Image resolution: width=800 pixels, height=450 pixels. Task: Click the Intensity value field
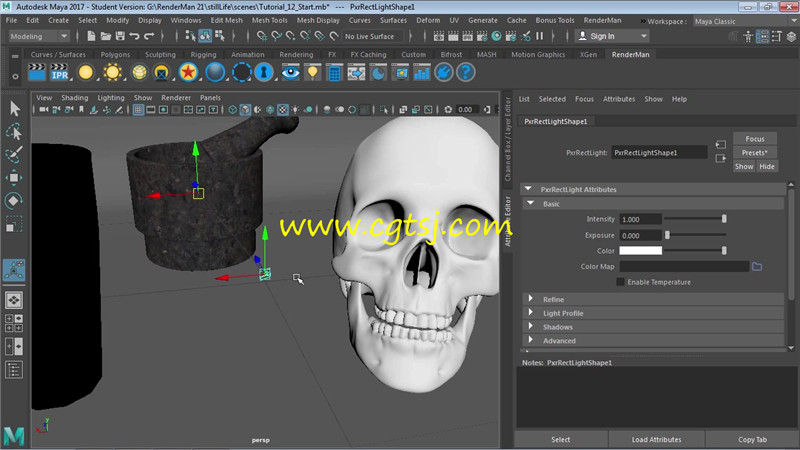[640, 219]
